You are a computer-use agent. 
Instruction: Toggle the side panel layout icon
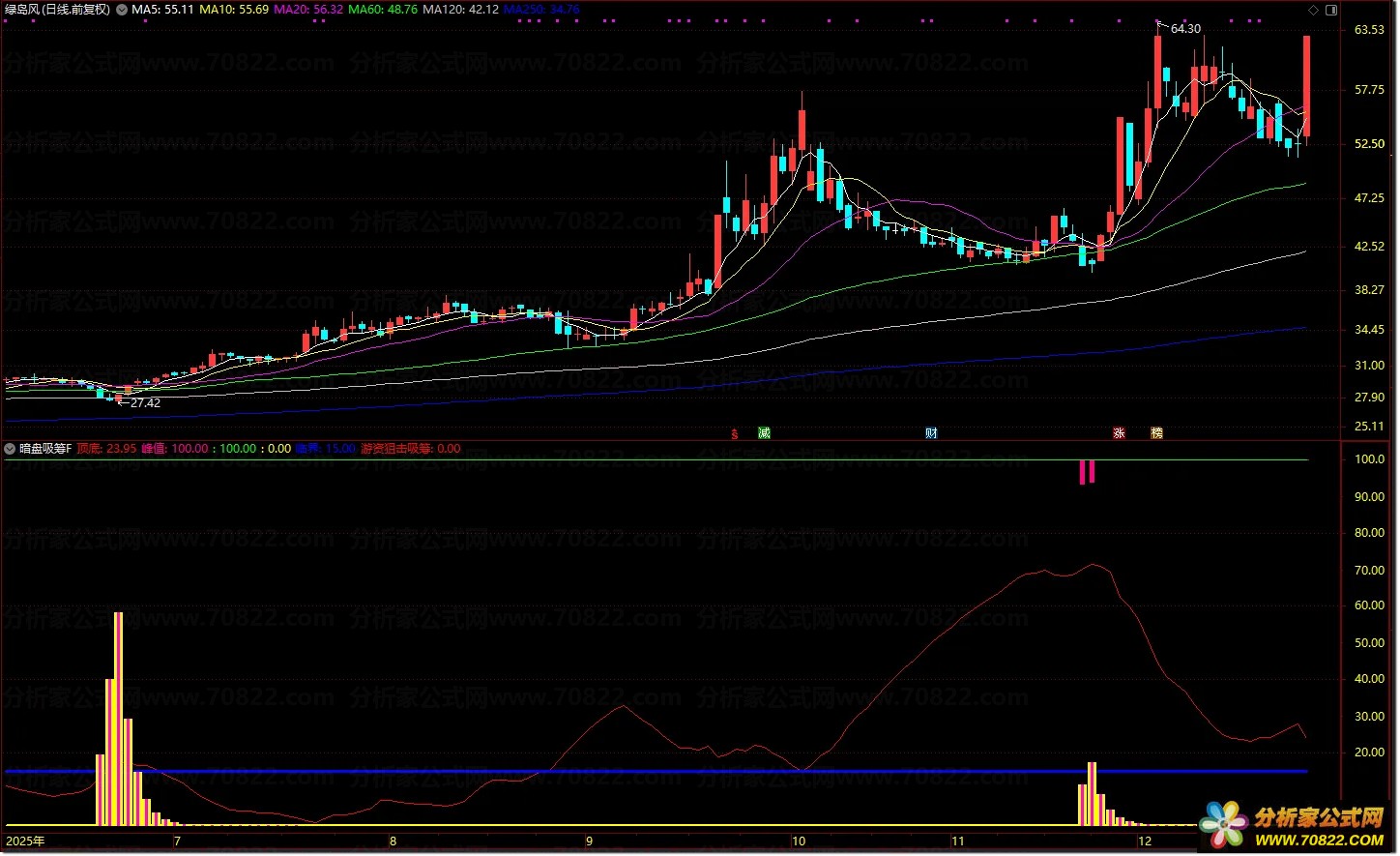click(x=1330, y=10)
